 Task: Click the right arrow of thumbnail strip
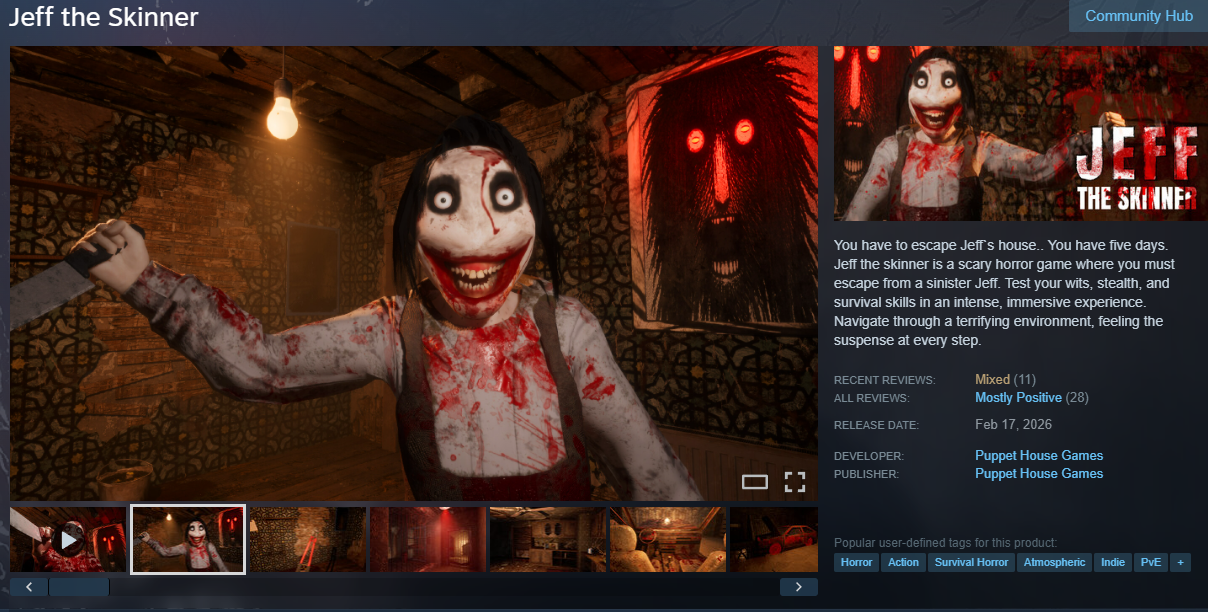tap(798, 587)
